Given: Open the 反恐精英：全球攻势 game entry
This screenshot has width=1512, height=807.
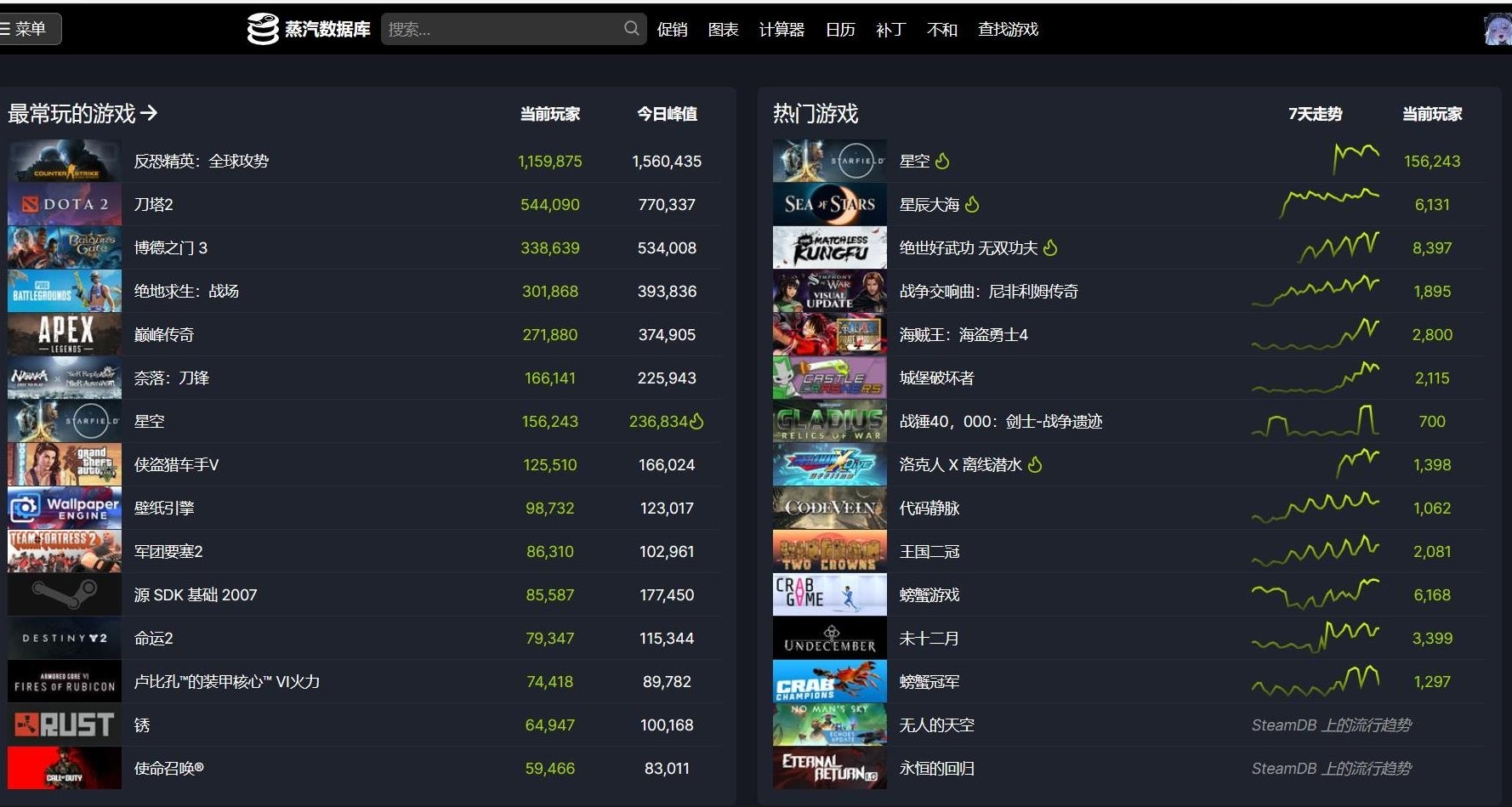Looking at the screenshot, I should 202,161.
